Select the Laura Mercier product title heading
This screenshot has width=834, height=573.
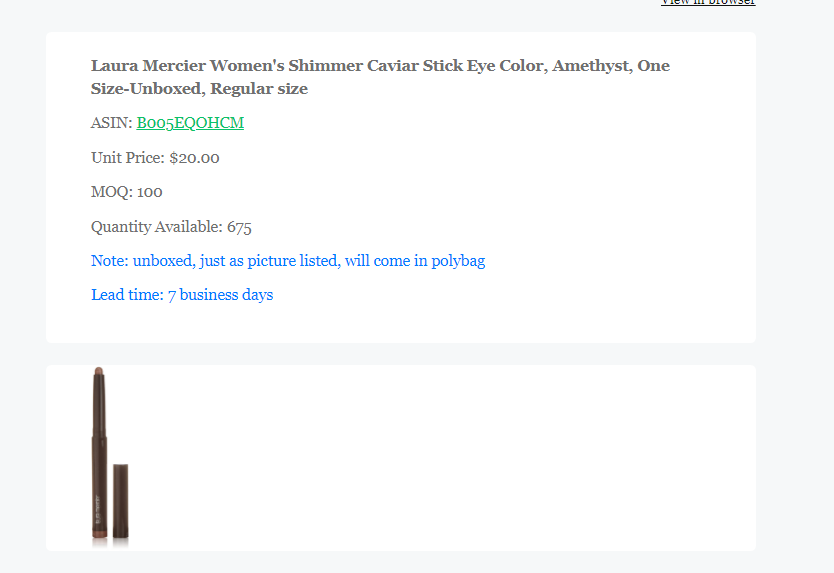(x=380, y=77)
